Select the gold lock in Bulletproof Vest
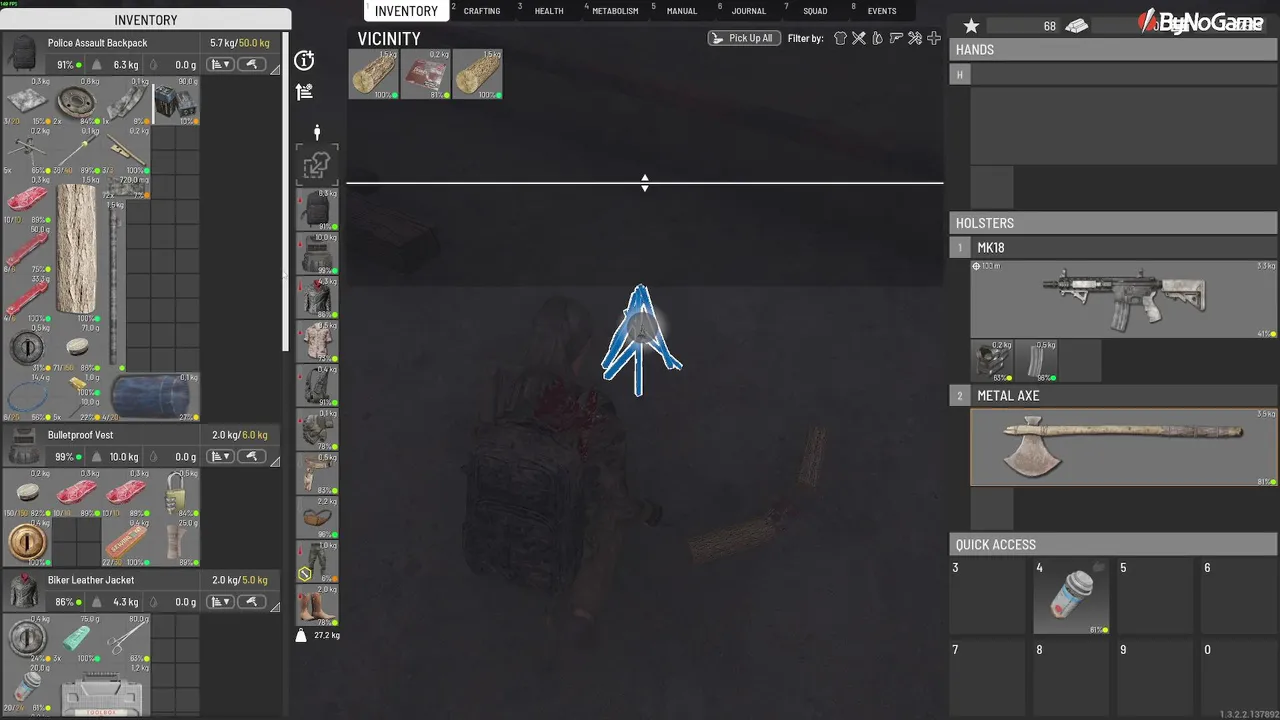The width and height of the screenshot is (1280, 720). 27,543
